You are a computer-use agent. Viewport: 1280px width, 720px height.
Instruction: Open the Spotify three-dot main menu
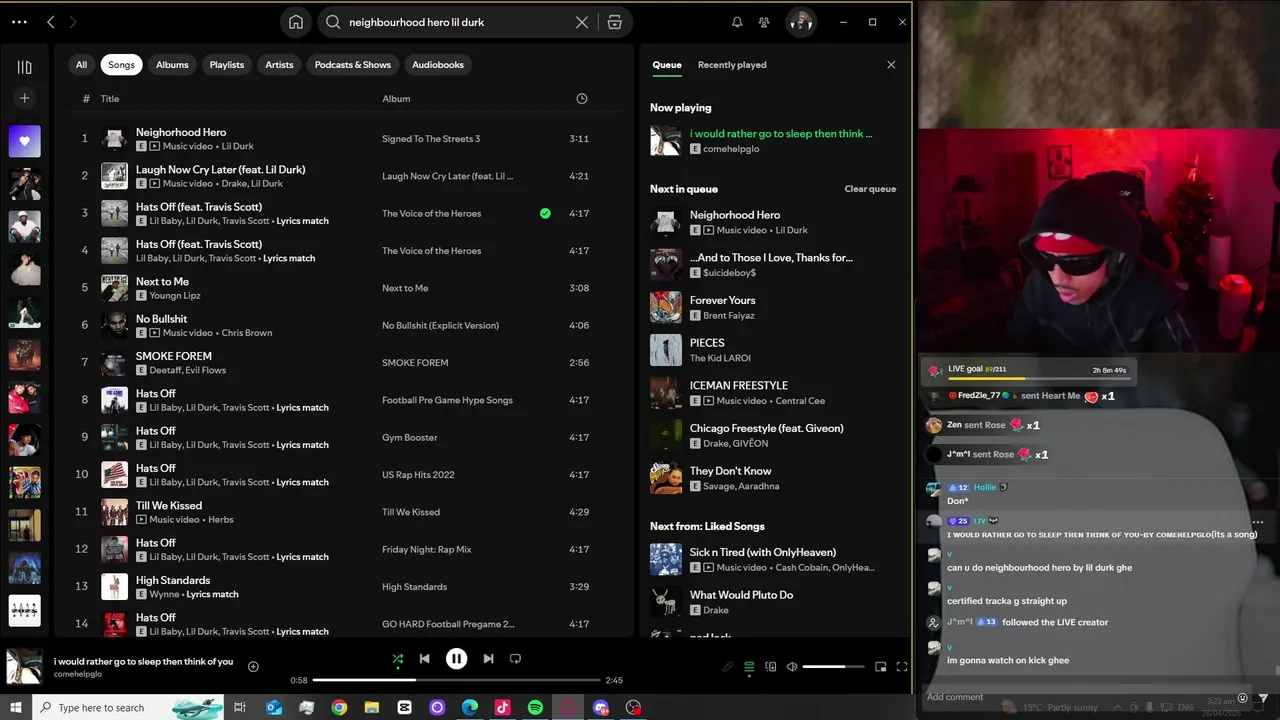19,22
